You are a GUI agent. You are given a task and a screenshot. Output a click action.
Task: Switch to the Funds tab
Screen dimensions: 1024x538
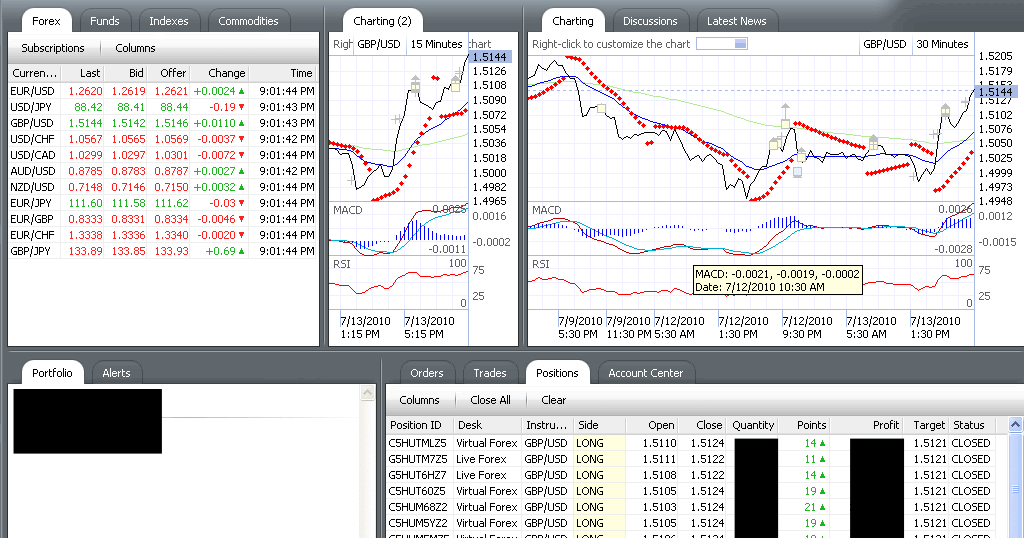click(x=104, y=21)
